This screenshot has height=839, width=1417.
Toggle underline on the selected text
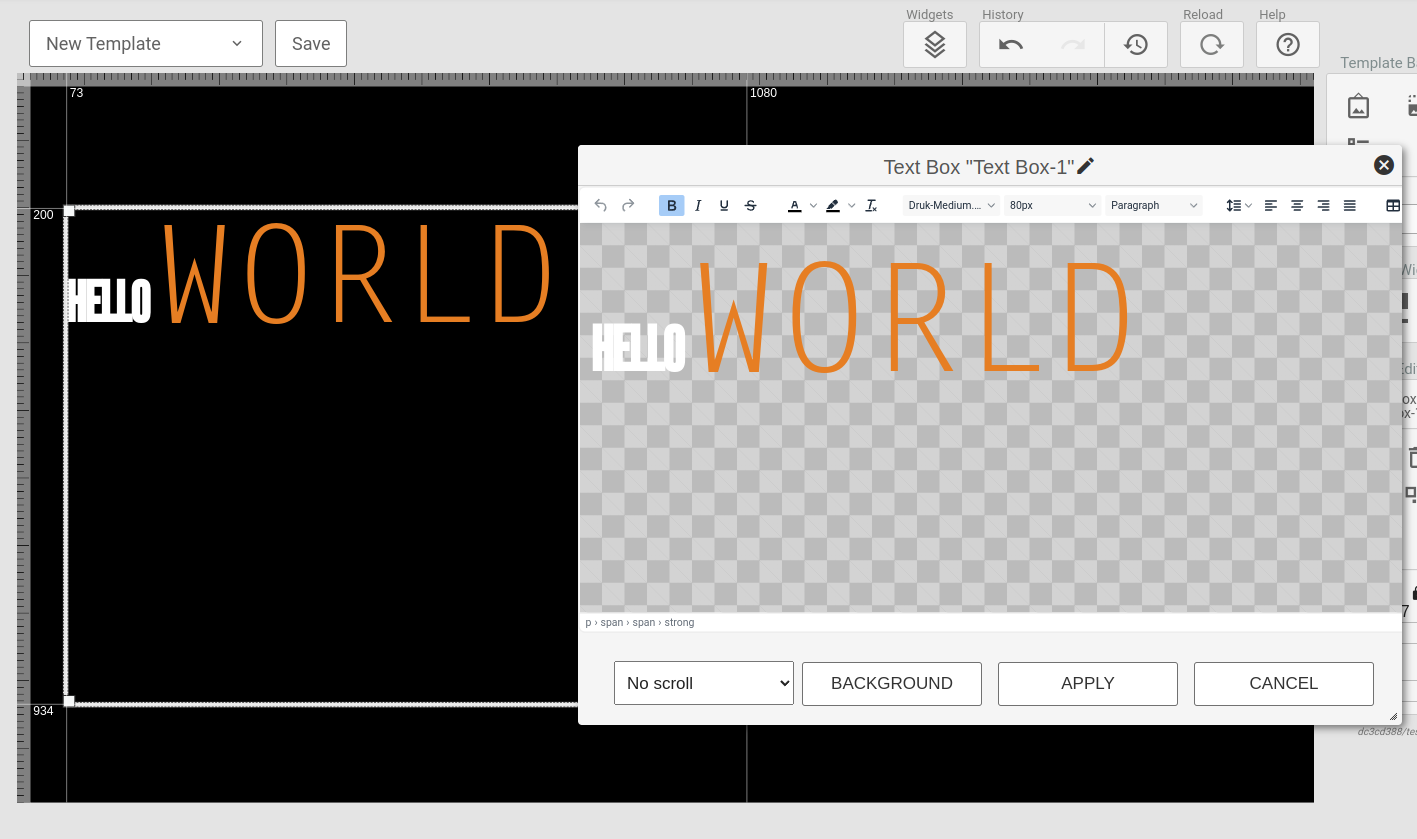[724, 205]
